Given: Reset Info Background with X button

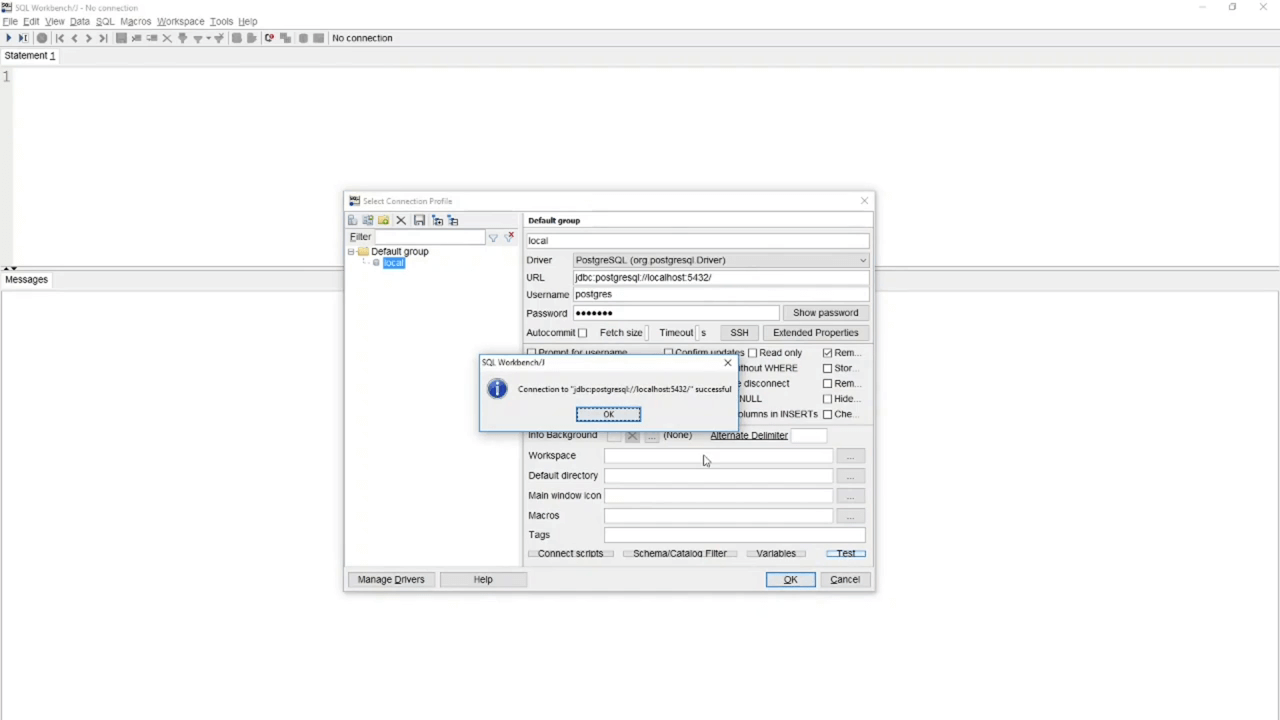Looking at the screenshot, I should pyautogui.click(x=632, y=436).
